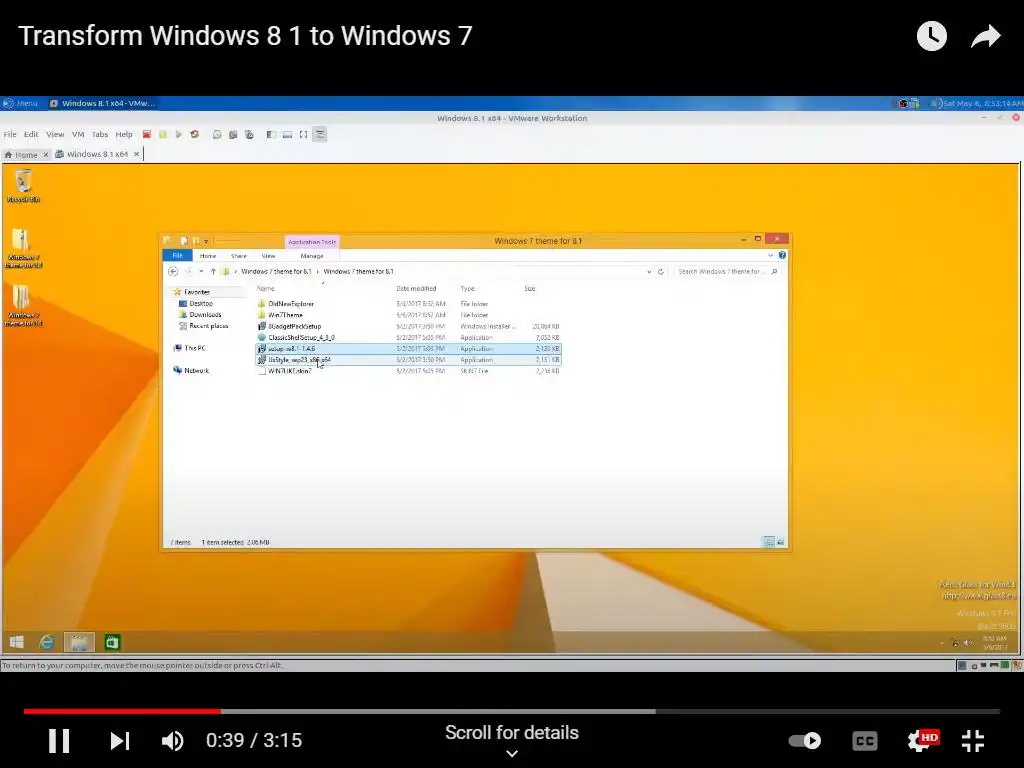Screen dimensions: 1024x768
Task: Click the red power off VMware toolbar icon
Action: tap(147, 135)
